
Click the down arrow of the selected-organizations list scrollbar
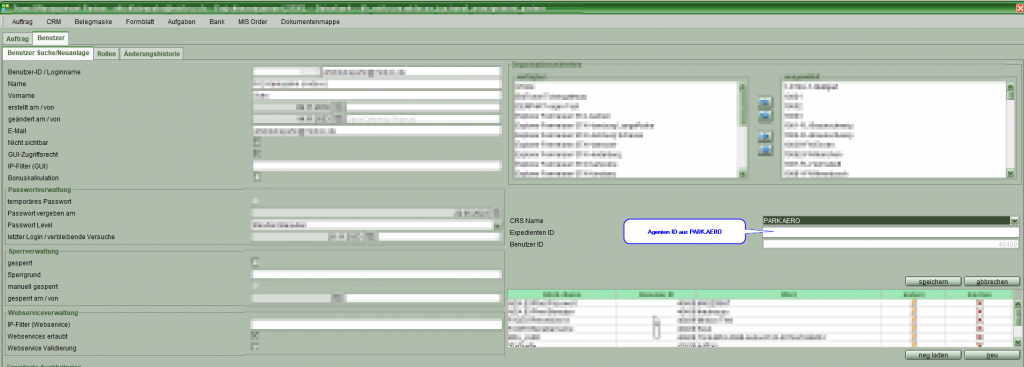tap(1011, 174)
